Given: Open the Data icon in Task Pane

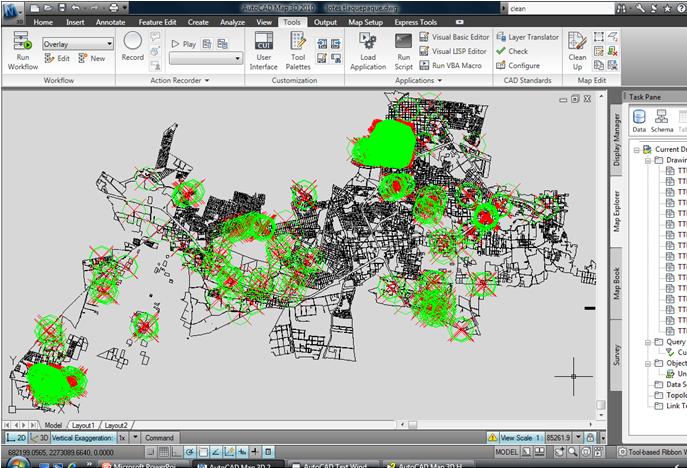Looking at the screenshot, I should pos(639,121).
